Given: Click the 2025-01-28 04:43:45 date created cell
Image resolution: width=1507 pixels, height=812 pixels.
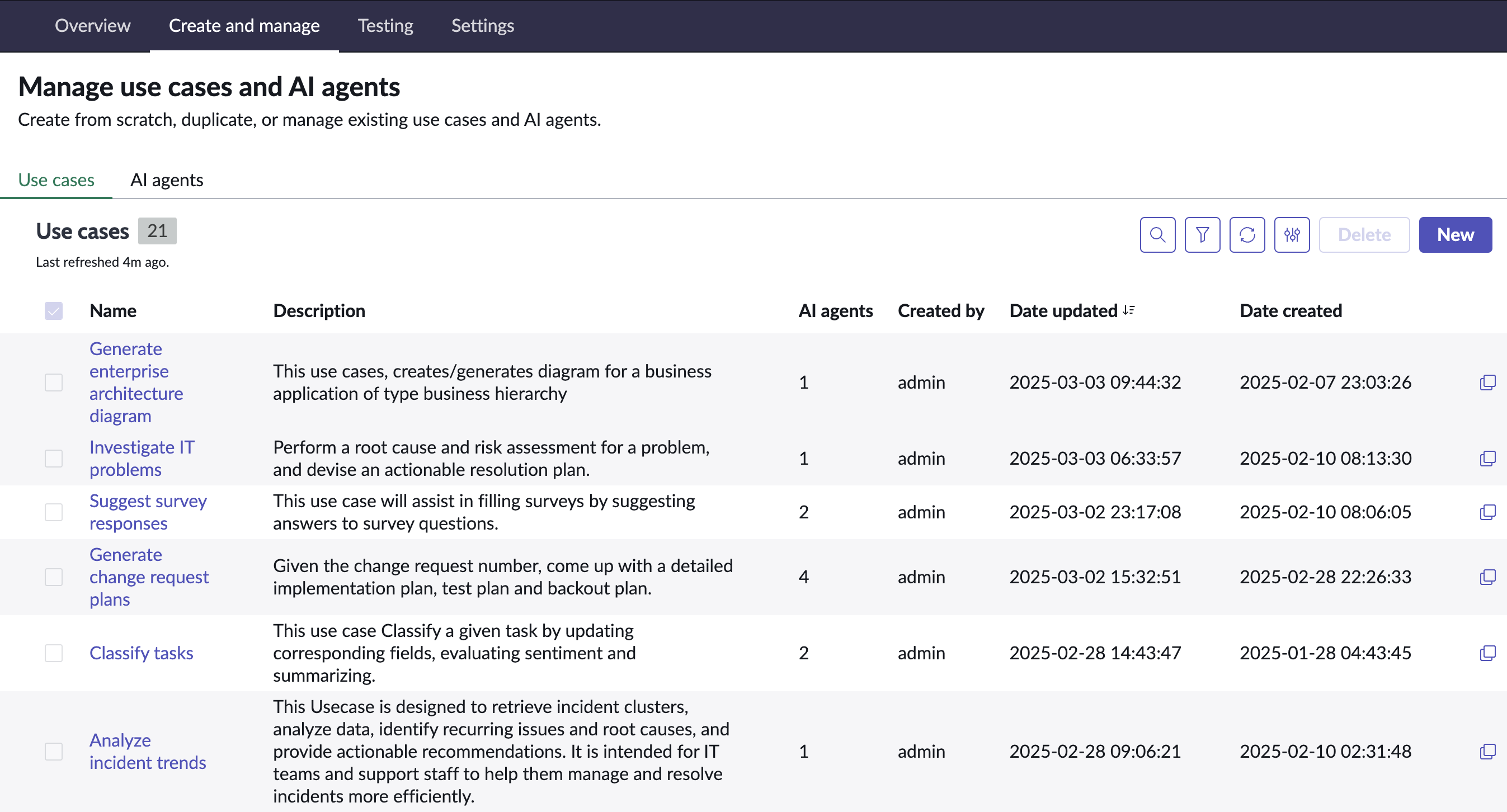Looking at the screenshot, I should click(1325, 653).
